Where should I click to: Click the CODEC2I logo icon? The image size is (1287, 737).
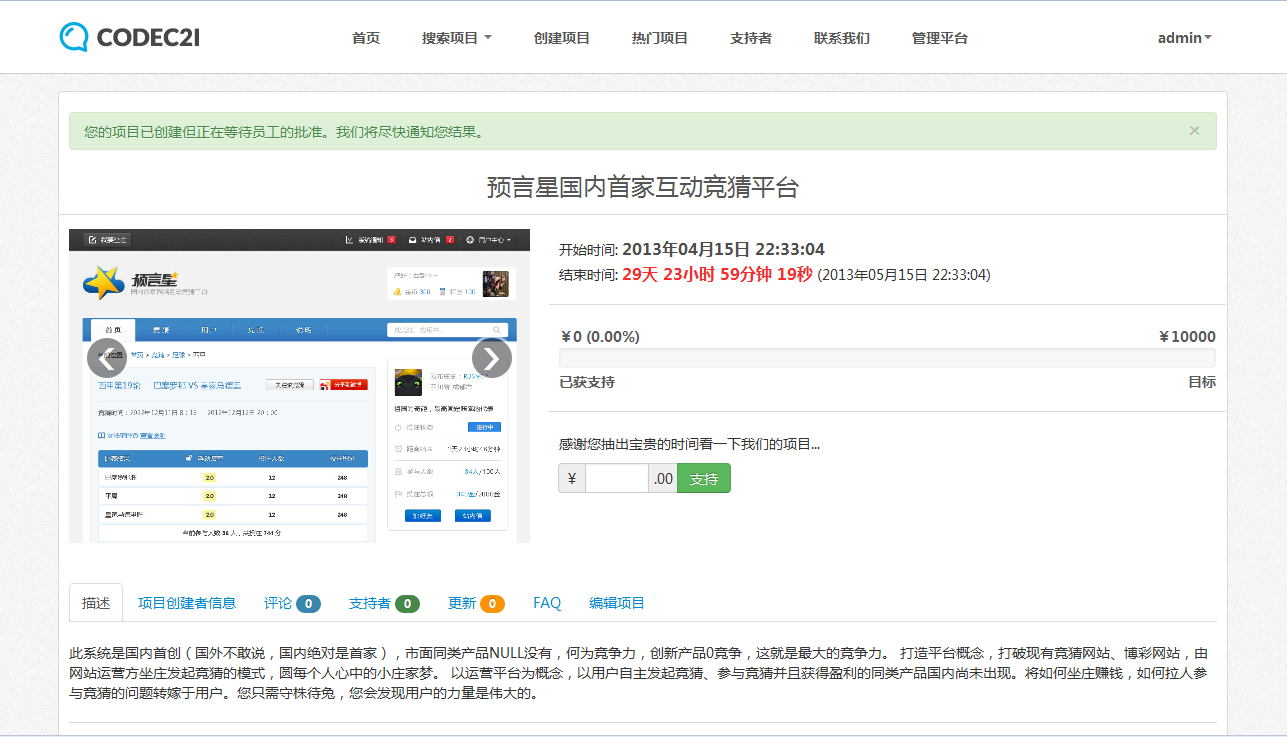[x=74, y=37]
